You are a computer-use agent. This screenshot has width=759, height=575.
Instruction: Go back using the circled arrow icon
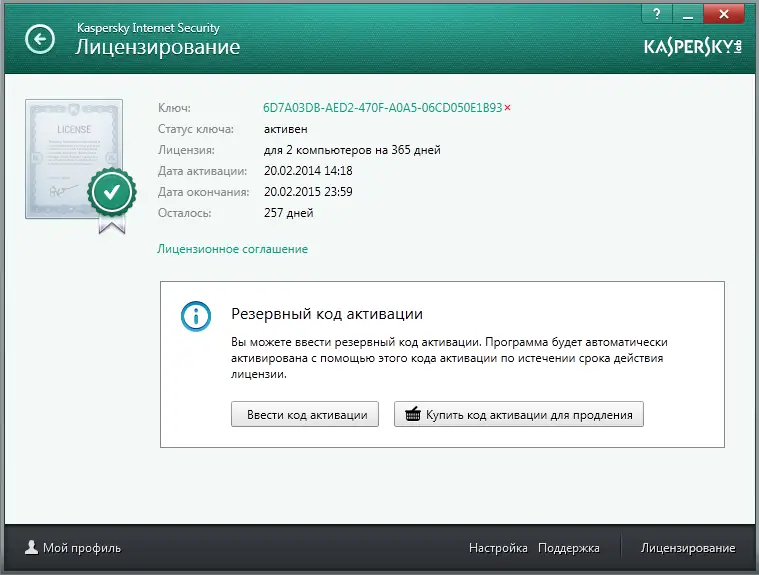click(40, 39)
